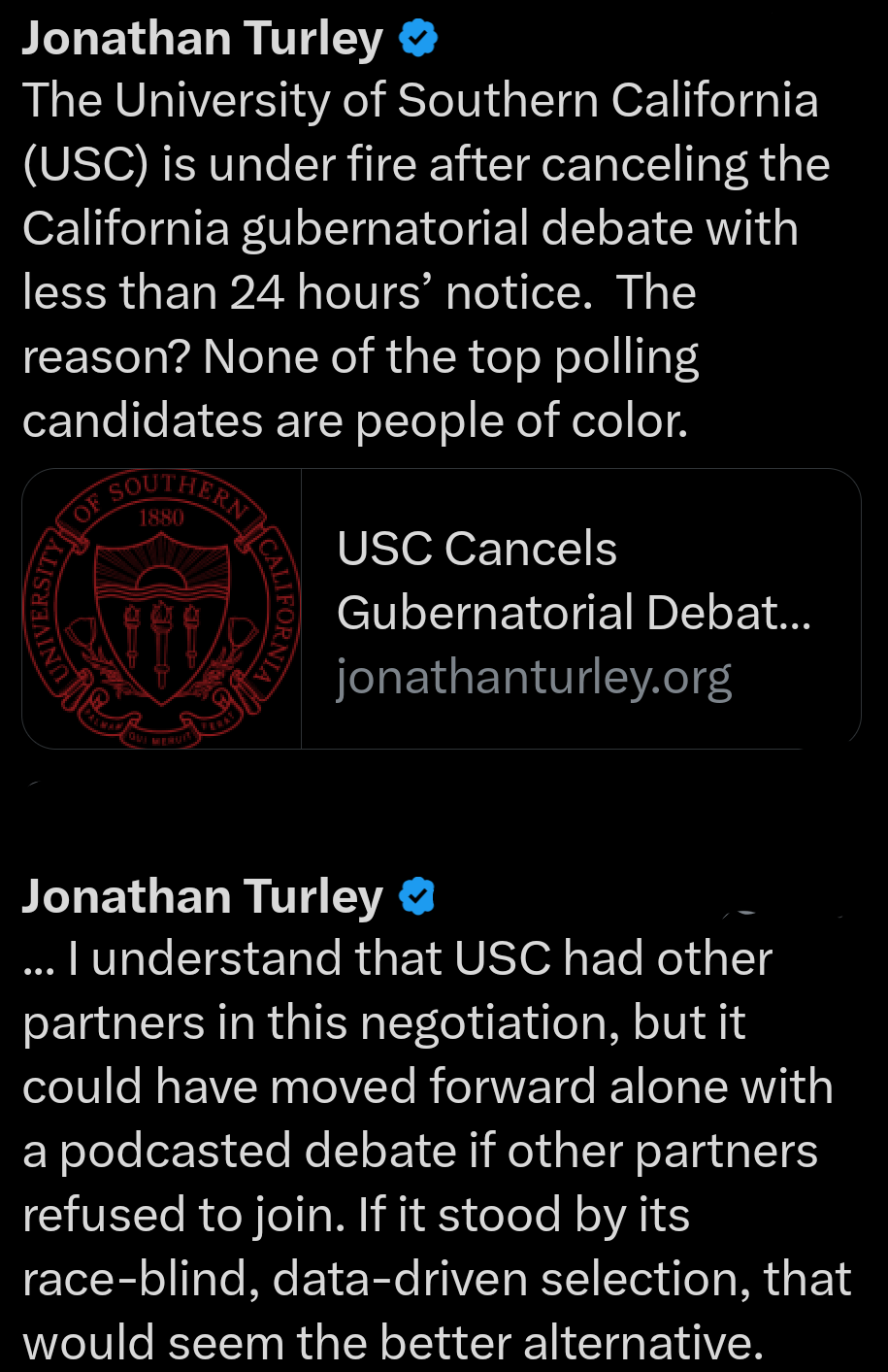The width and height of the screenshot is (888, 1372).
Task: Click the "podcasted debate" phrase
Action: click(x=257, y=1152)
